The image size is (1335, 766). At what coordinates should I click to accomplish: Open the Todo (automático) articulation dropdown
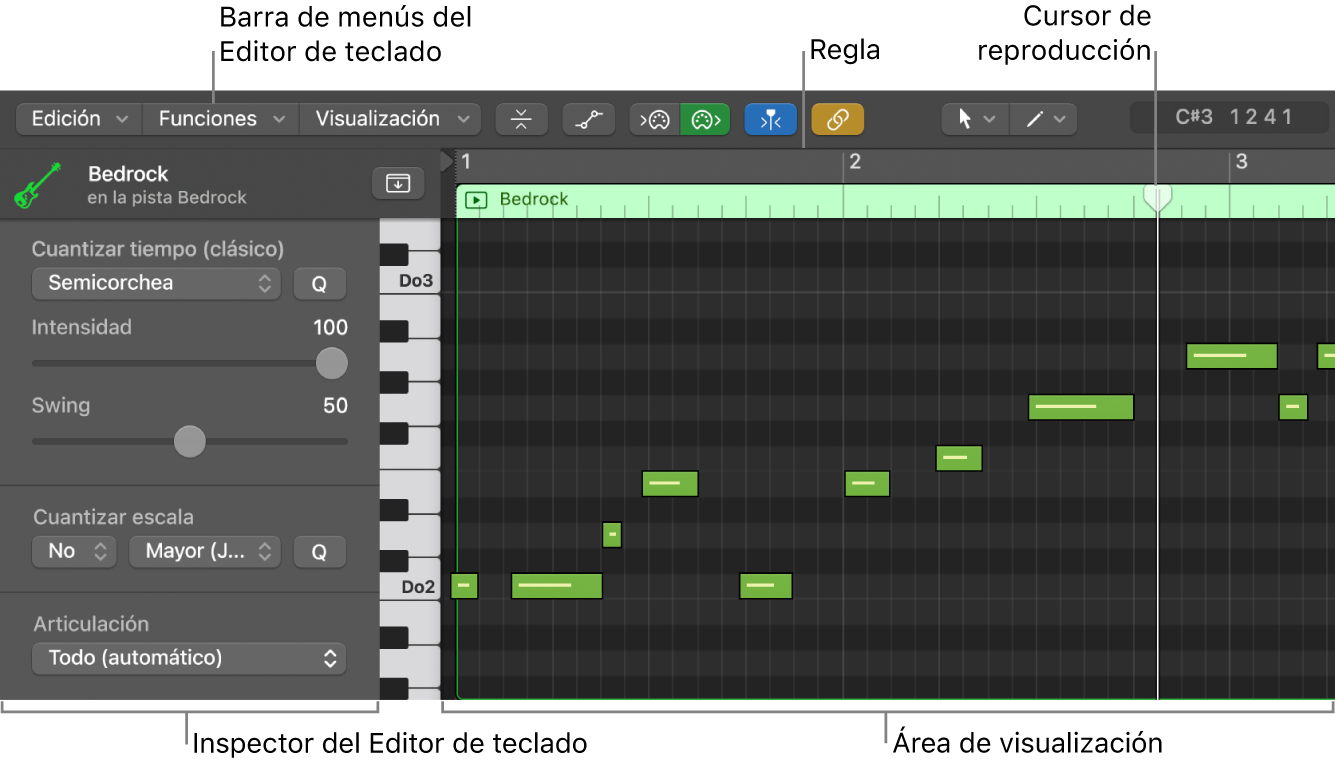click(x=189, y=658)
